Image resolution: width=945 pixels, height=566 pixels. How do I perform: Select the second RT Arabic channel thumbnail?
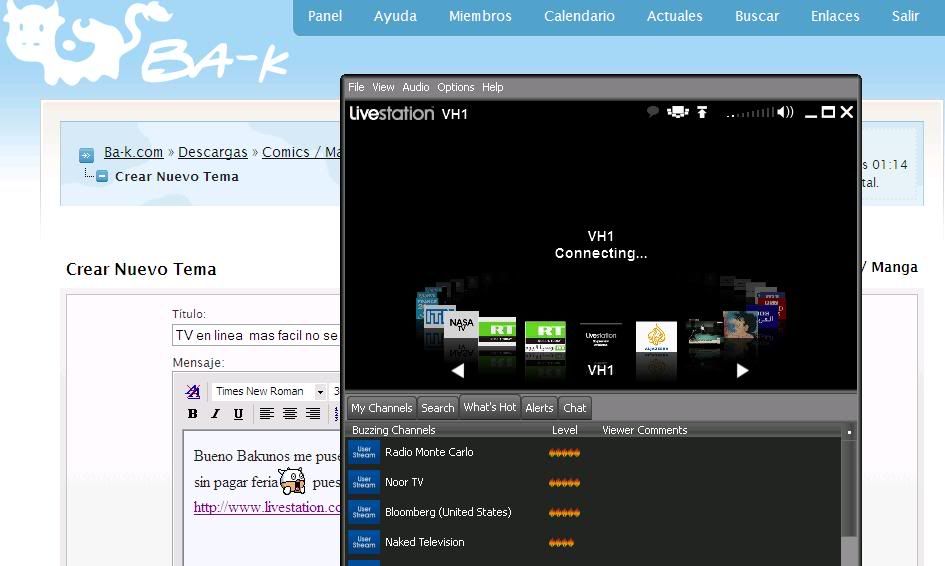pos(545,336)
